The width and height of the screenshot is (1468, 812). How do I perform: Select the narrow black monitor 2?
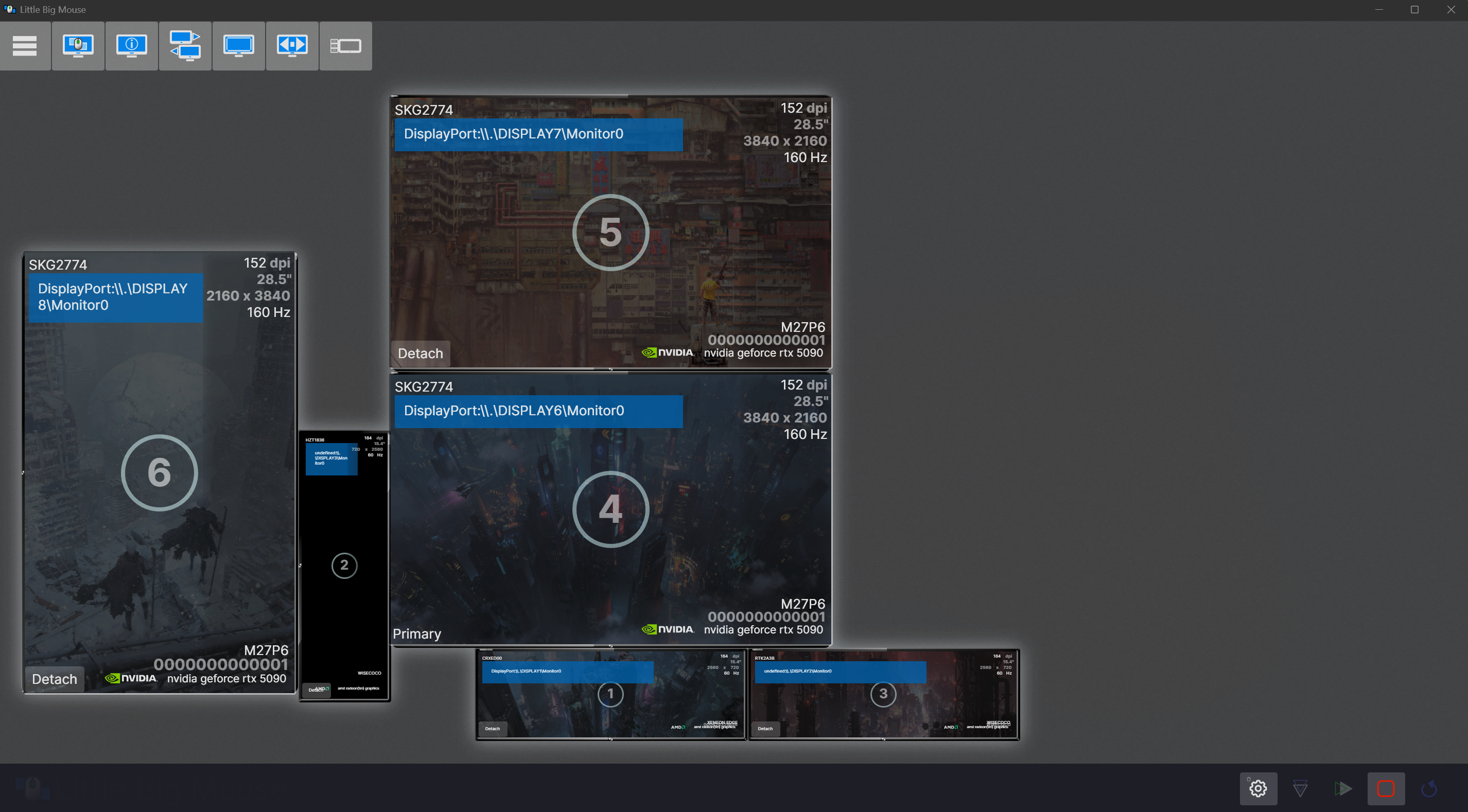[344, 566]
